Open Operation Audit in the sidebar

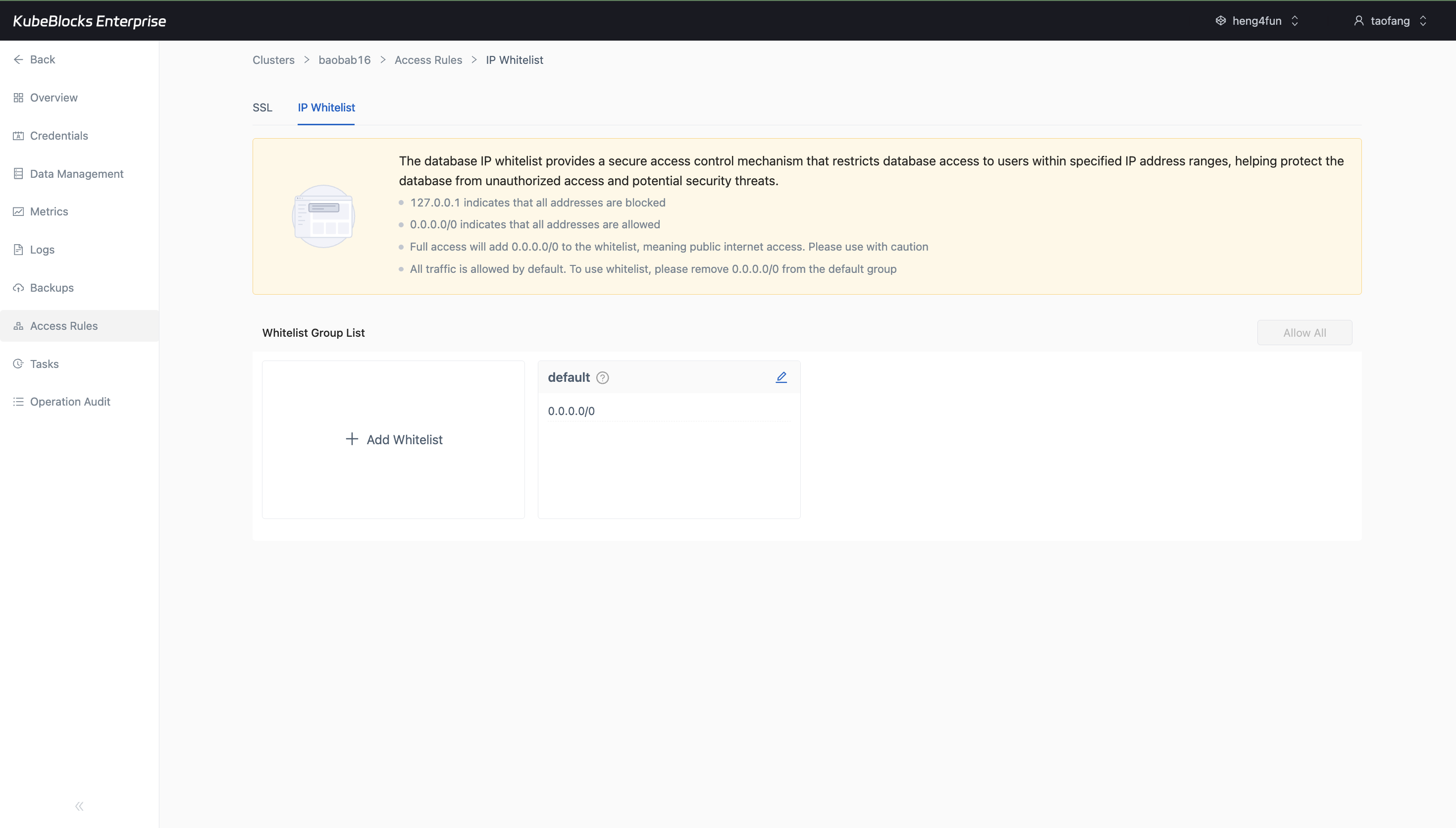(x=80, y=402)
